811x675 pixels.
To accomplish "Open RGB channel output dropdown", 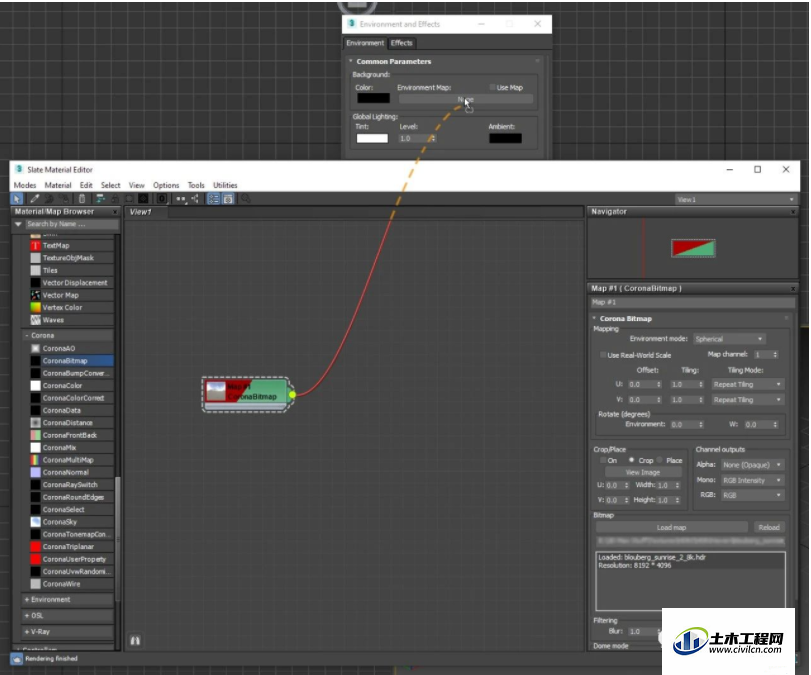I will coord(753,495).
